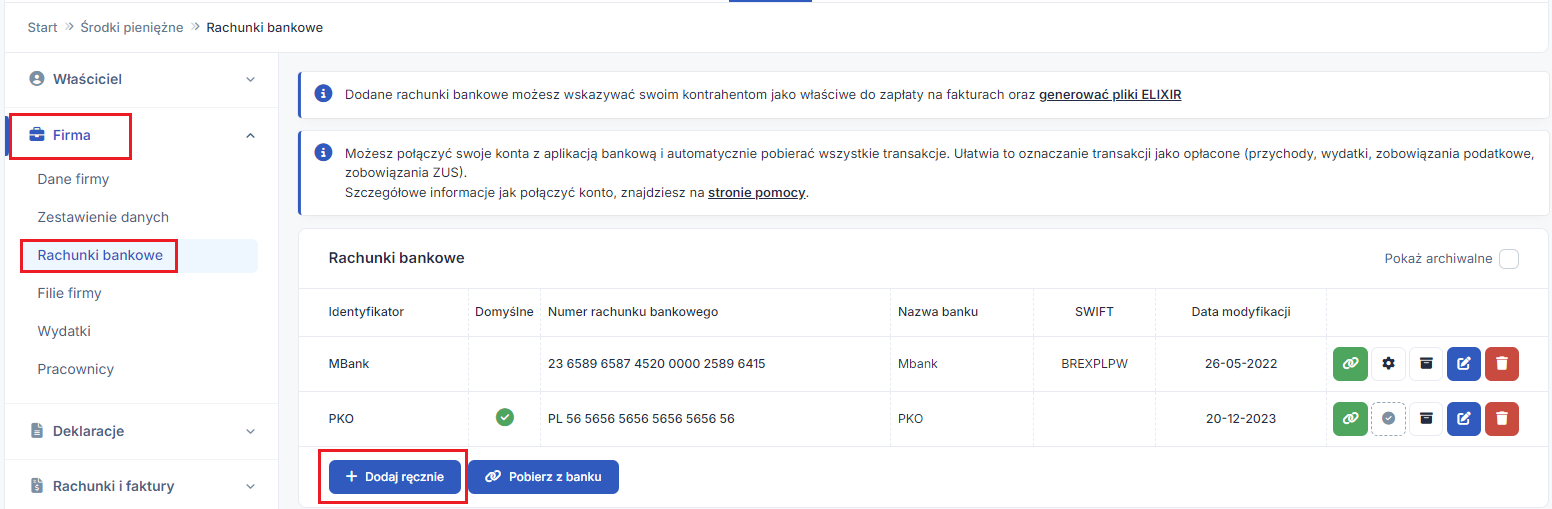Archive the PKO account via box icon
The image size is (1552, 509).
point(1426,419)
